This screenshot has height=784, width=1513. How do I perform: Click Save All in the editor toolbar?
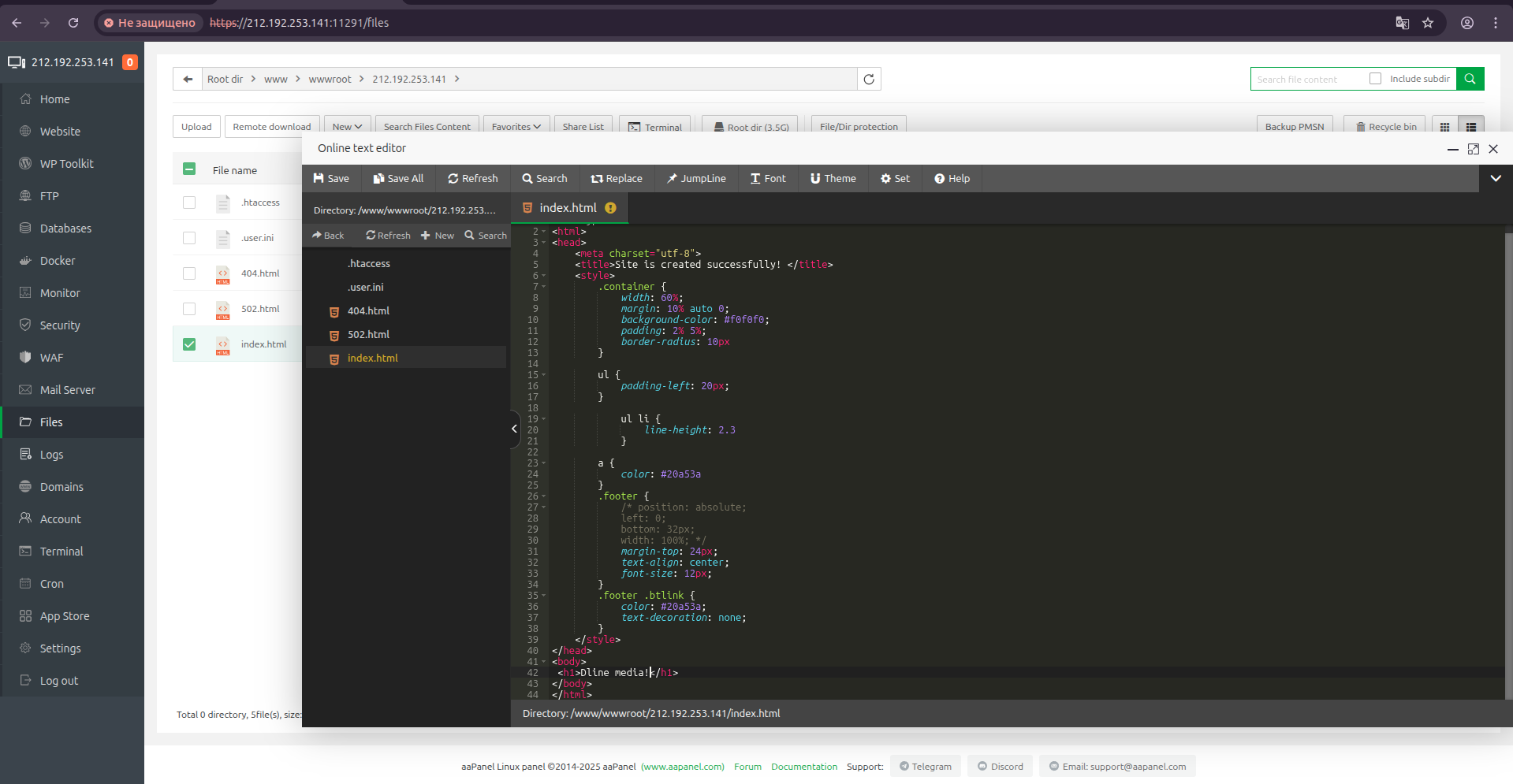point(398,179)
